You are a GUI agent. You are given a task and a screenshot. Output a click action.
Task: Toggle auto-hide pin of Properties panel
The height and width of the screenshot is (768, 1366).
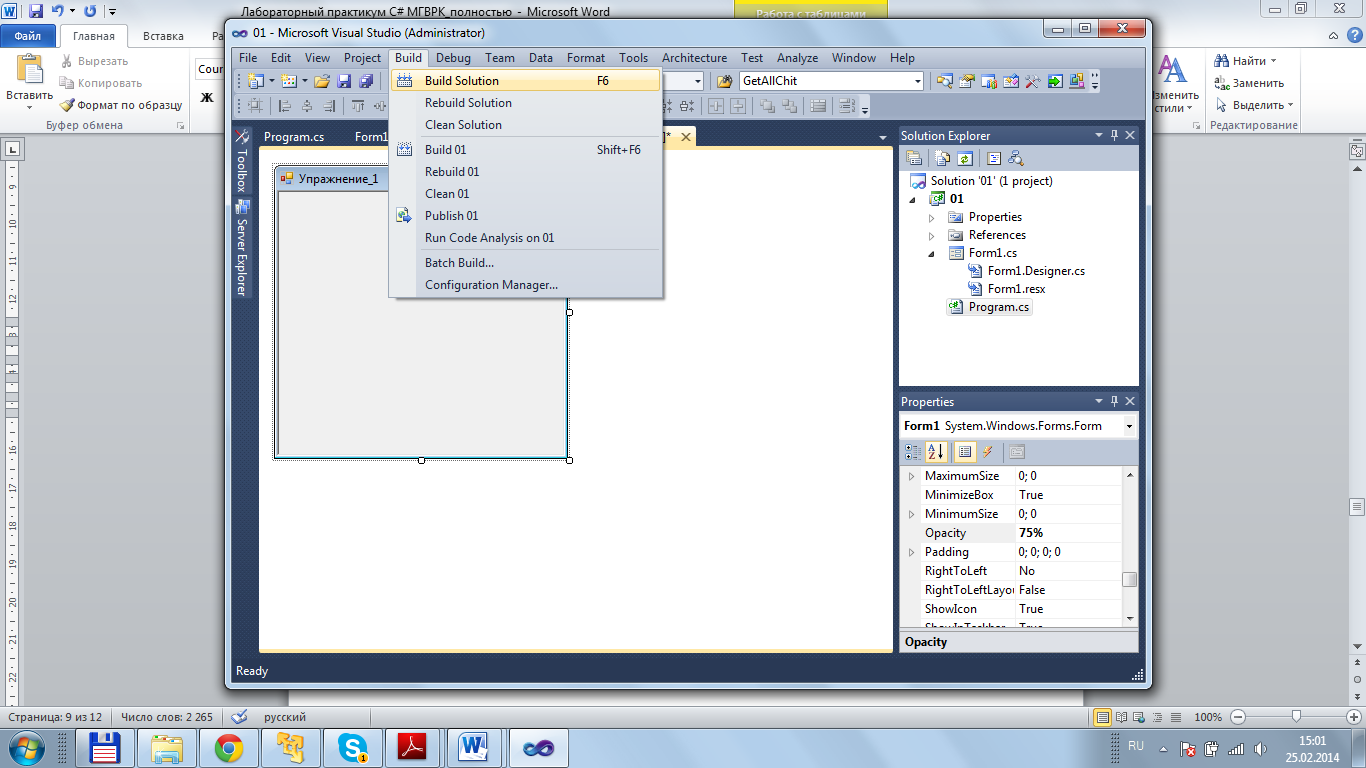pos(1114,401)
